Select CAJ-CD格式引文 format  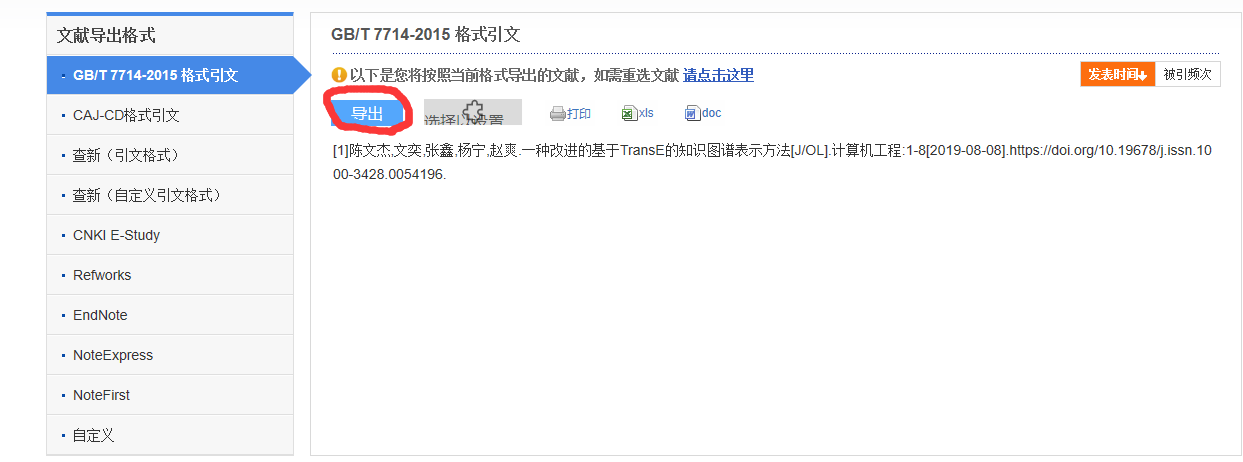(170, 115)
